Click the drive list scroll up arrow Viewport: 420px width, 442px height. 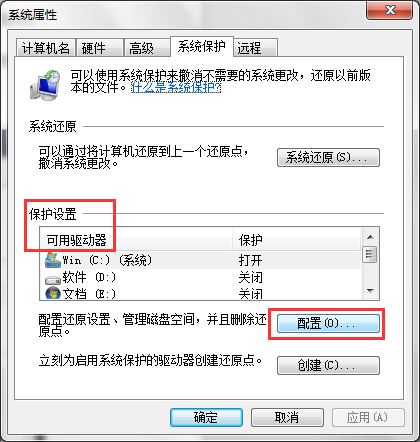click(370, 237)
